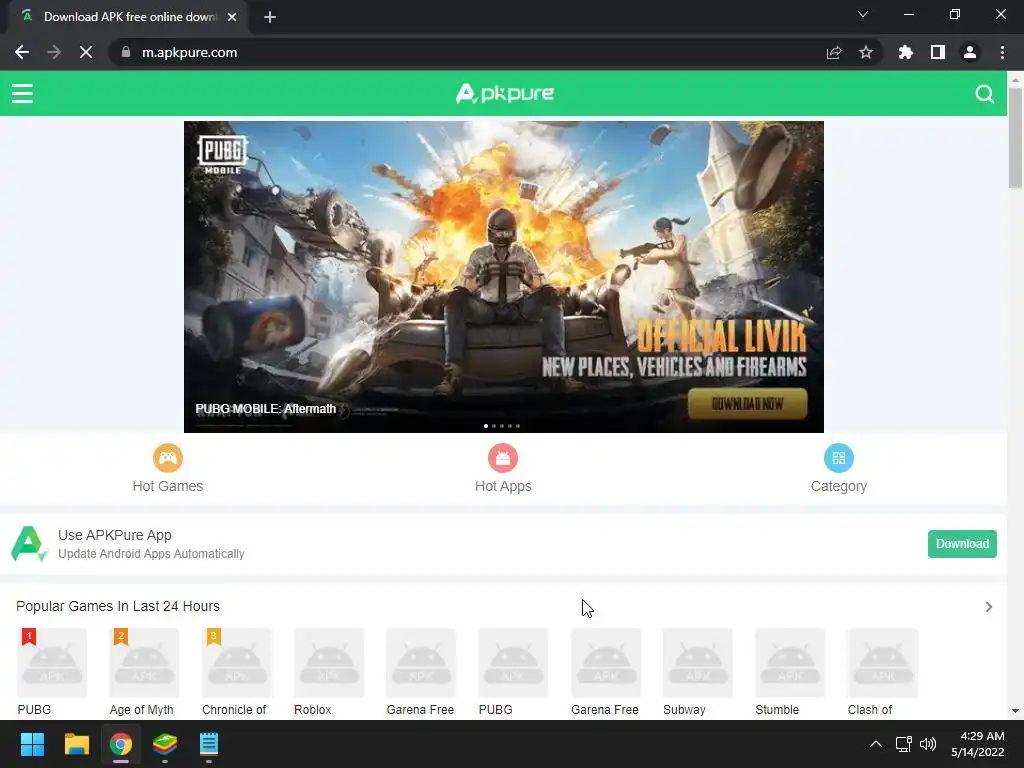Open the Age of Myth game thumbnail
The image size is (1024, 768).
144,663
